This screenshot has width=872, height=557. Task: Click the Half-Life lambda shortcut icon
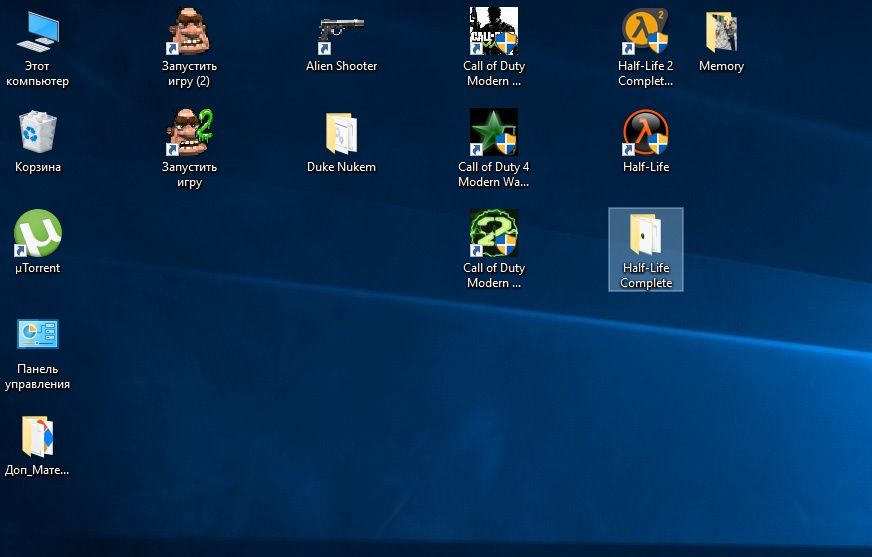coord(645,132)
